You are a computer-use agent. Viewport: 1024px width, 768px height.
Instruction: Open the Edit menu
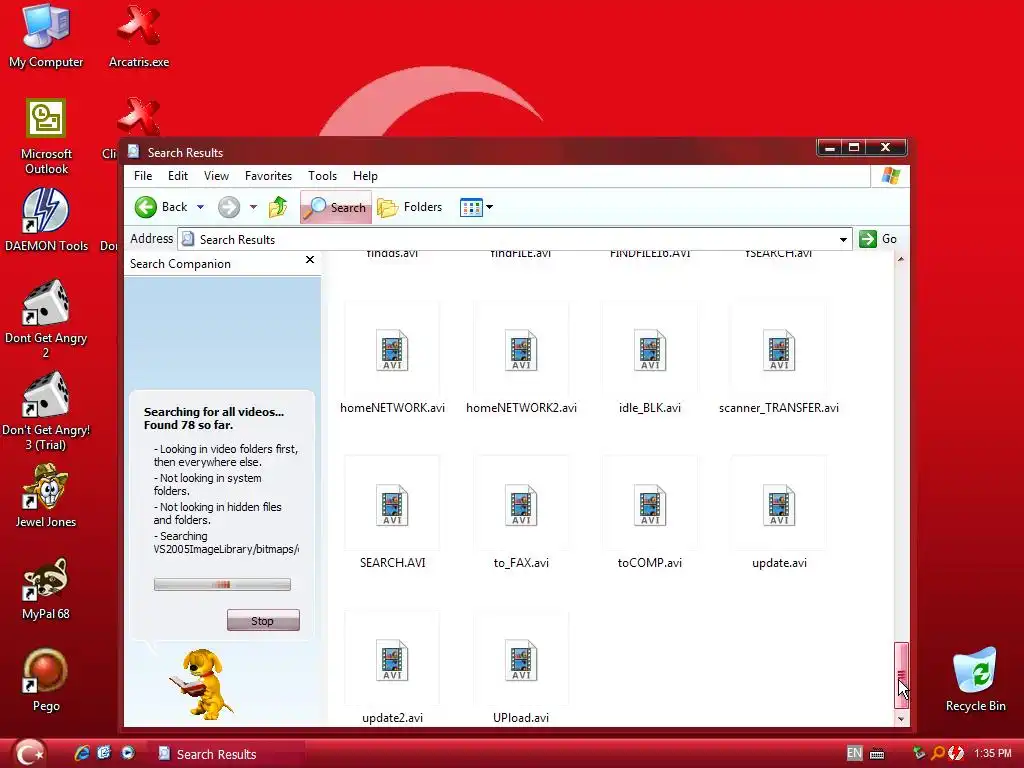tap(178, 176)
